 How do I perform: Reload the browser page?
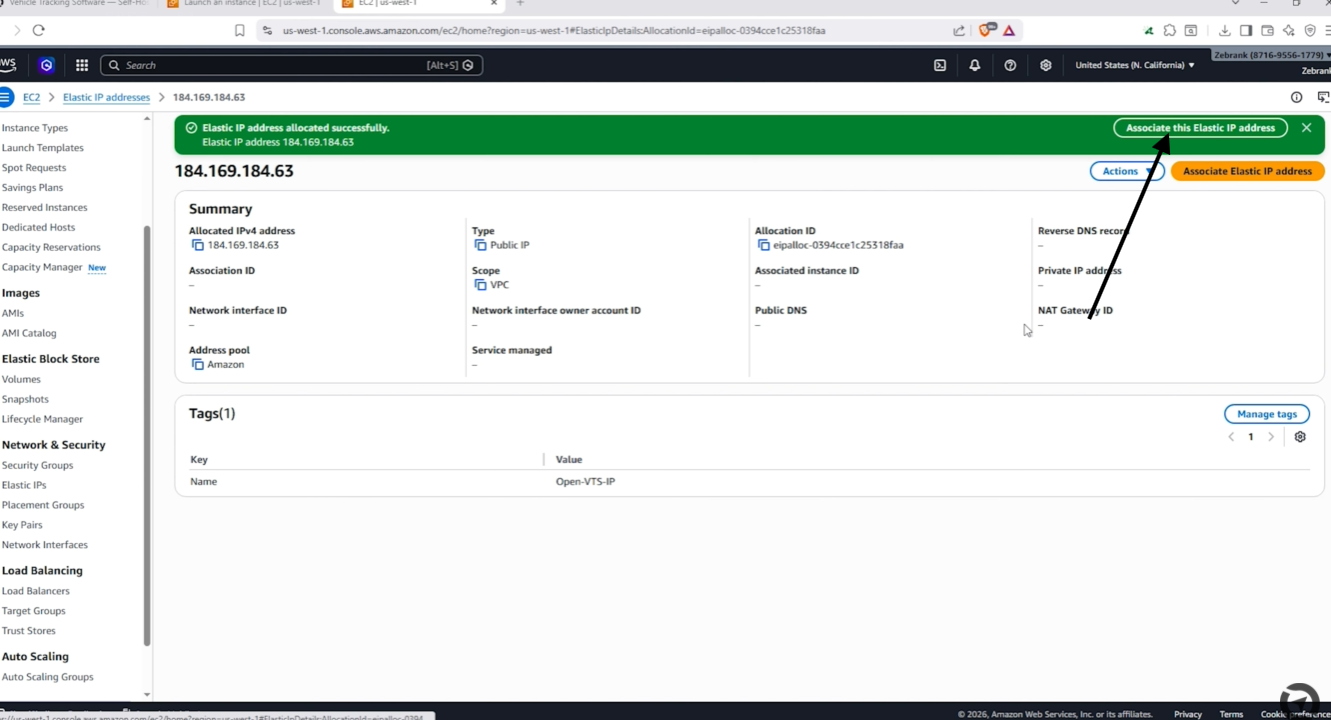[x=39, y=30]
